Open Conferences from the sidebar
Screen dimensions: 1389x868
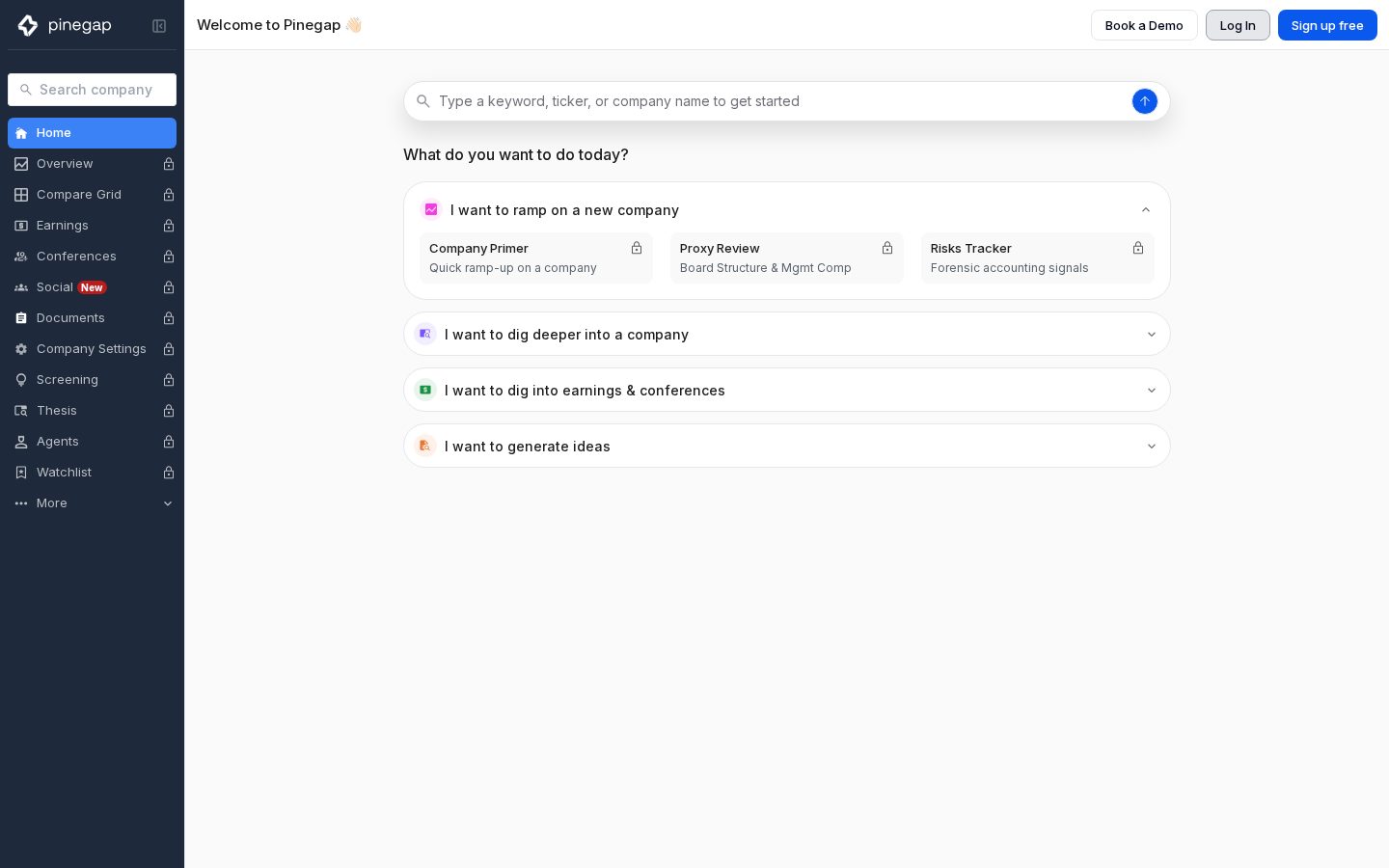(92, 257)
